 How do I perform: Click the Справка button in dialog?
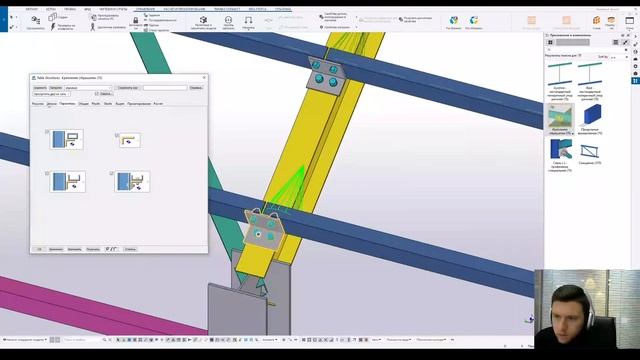196,88
